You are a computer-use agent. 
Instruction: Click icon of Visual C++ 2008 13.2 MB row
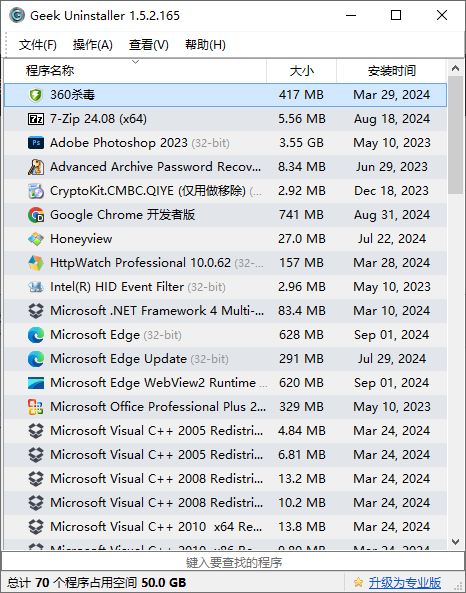36,479
